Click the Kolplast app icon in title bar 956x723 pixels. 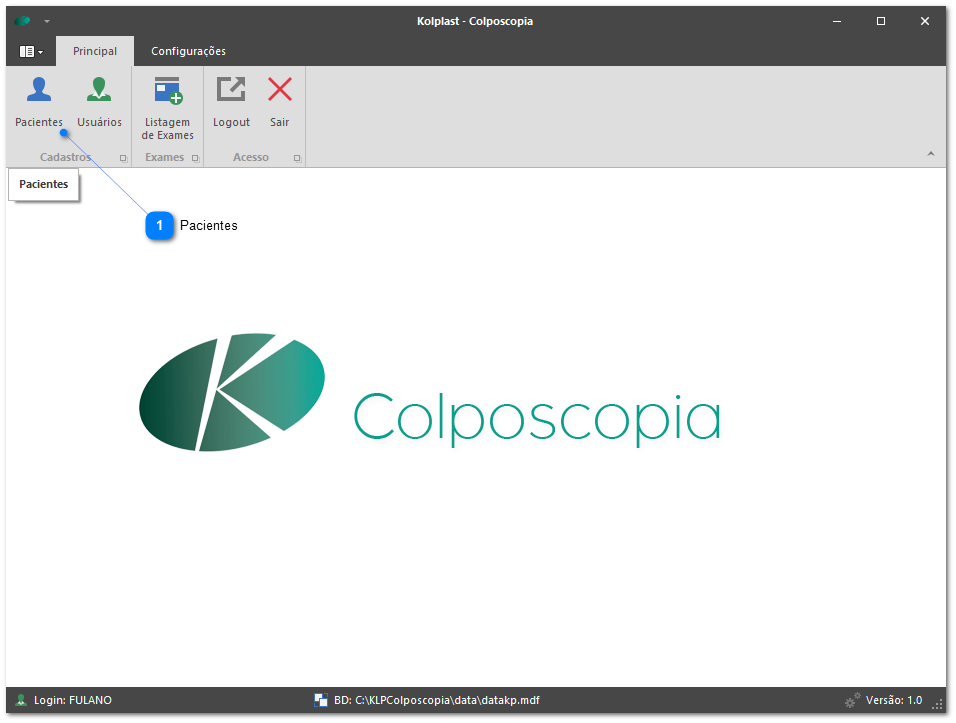[x=23, y=21]
